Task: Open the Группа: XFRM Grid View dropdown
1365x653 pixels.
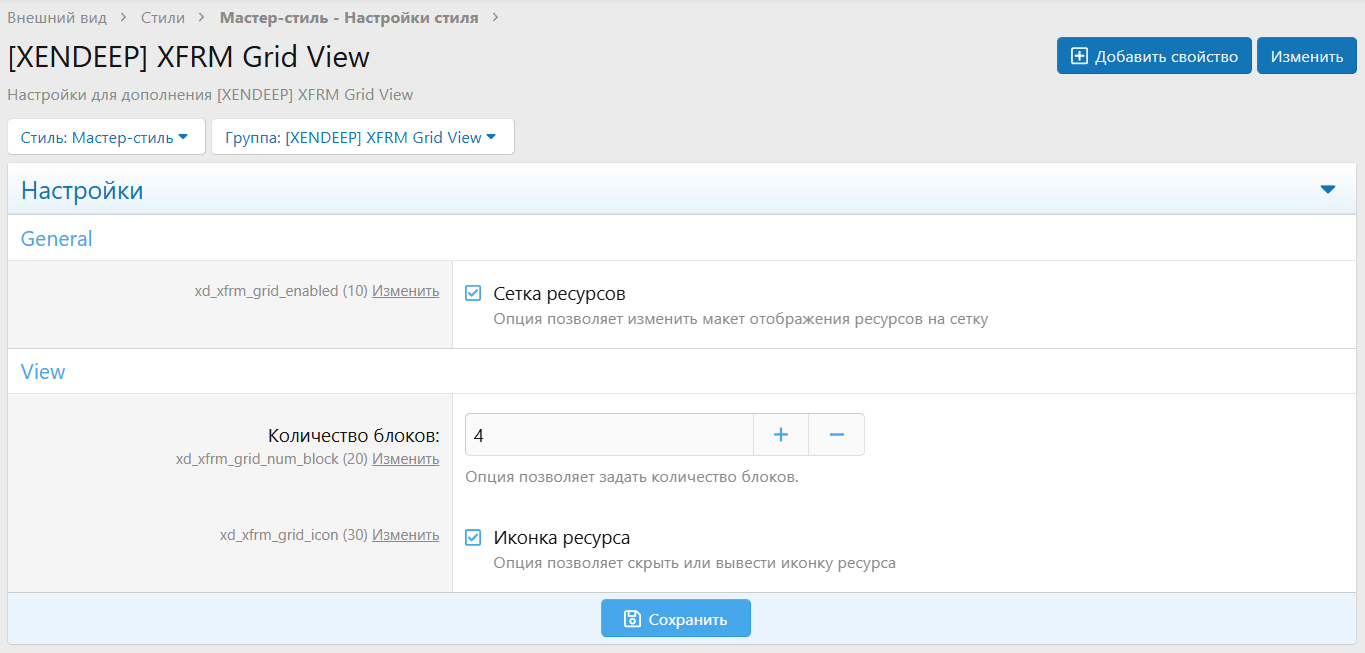Action: pyautogui.click(x=362, y=137)
